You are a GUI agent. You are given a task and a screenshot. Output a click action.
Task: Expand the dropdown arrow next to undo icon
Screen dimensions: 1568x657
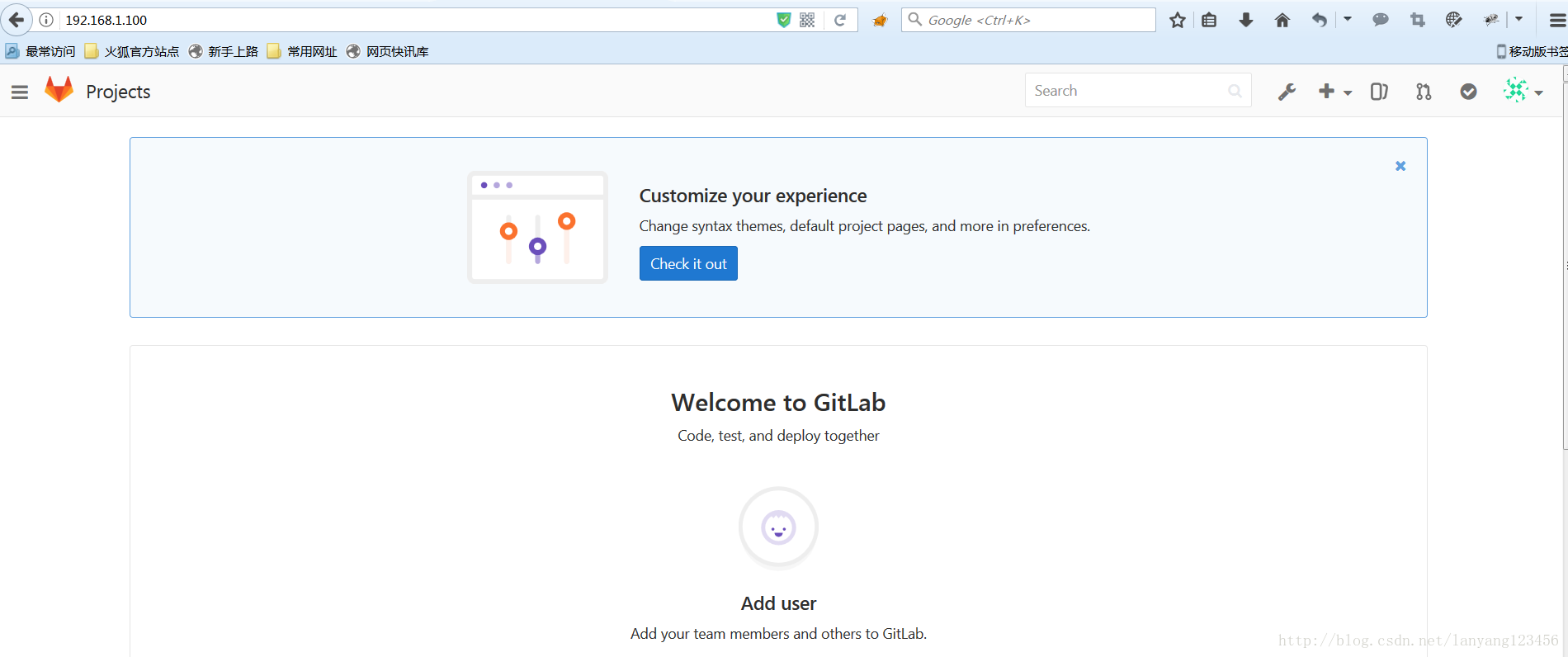click(x=1348, y=18)
